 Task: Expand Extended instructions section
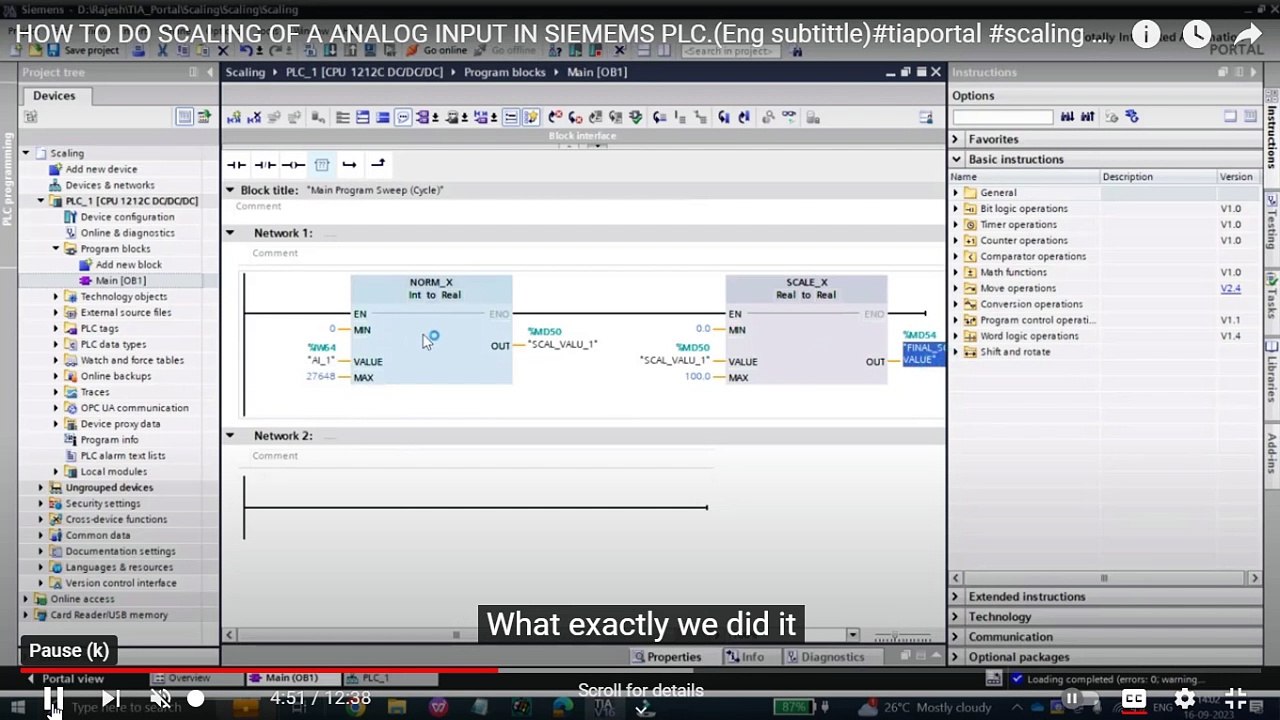[x=956, y=597]
